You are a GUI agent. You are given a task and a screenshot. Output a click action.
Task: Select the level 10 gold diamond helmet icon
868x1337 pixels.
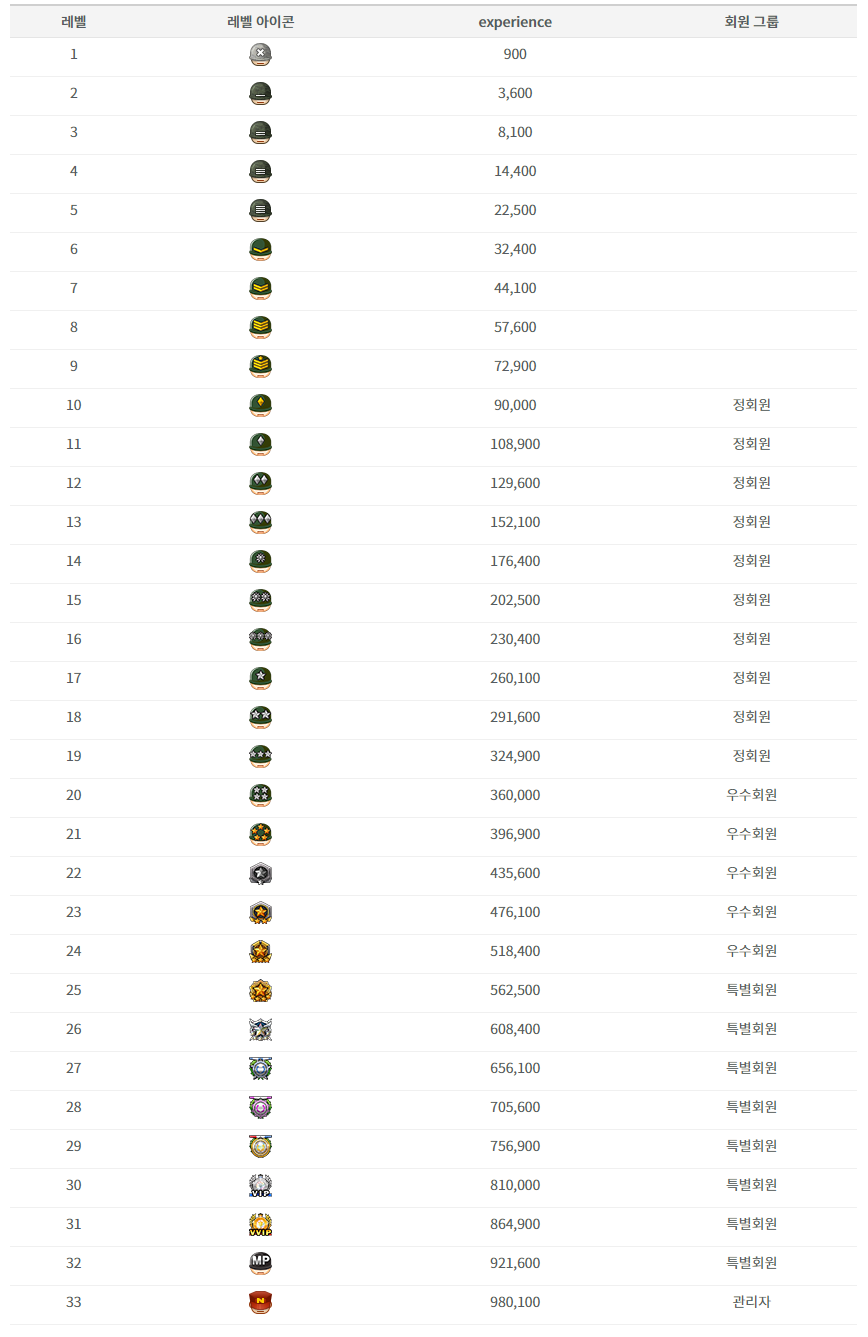tap(261, 406)
